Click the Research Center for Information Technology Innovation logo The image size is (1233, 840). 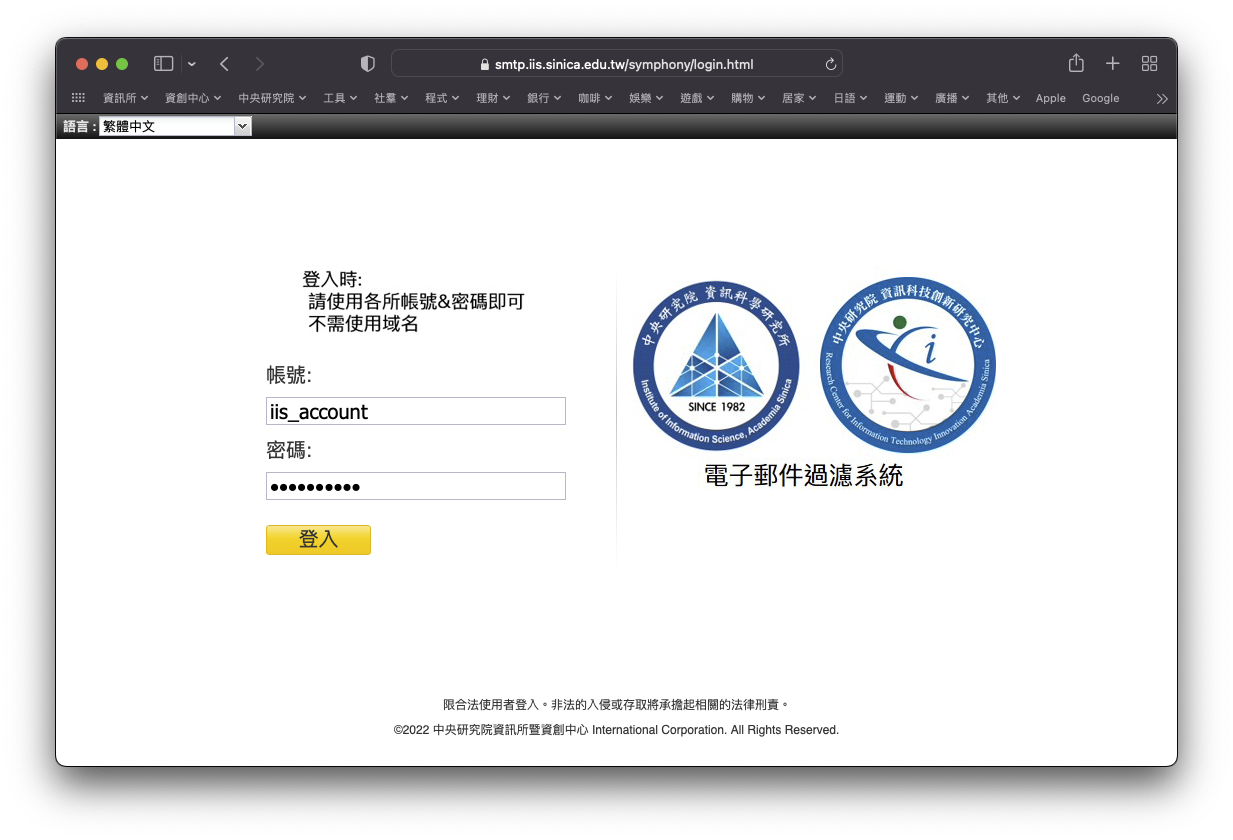pyautogui.click(x=908, y=365)
